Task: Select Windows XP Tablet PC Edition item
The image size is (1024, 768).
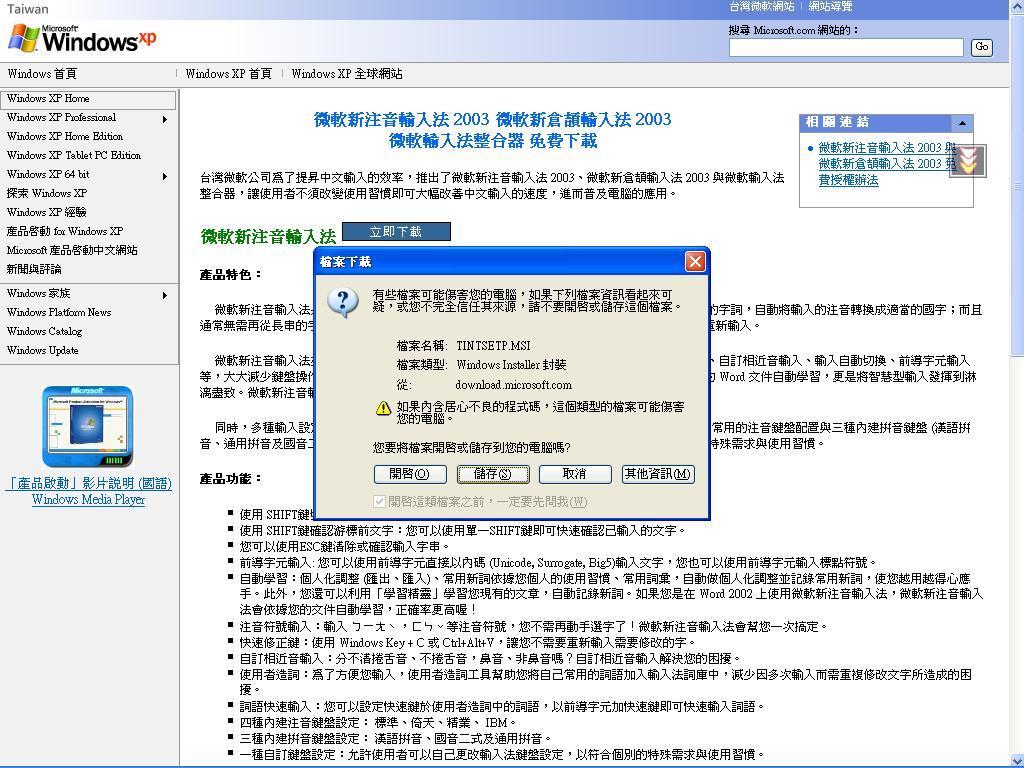Action: tap(74, 155)
